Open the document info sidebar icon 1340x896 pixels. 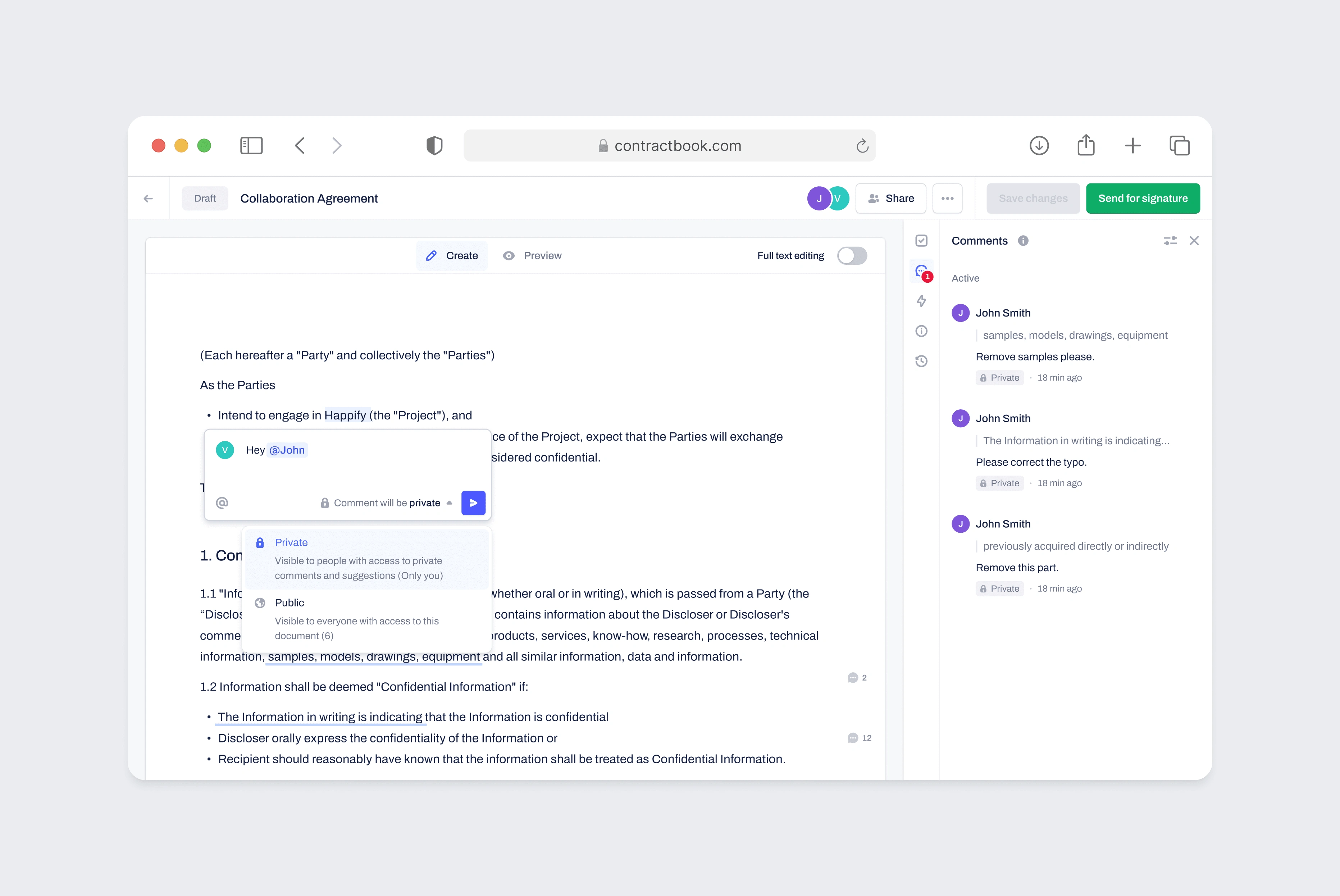pos(921,331)
